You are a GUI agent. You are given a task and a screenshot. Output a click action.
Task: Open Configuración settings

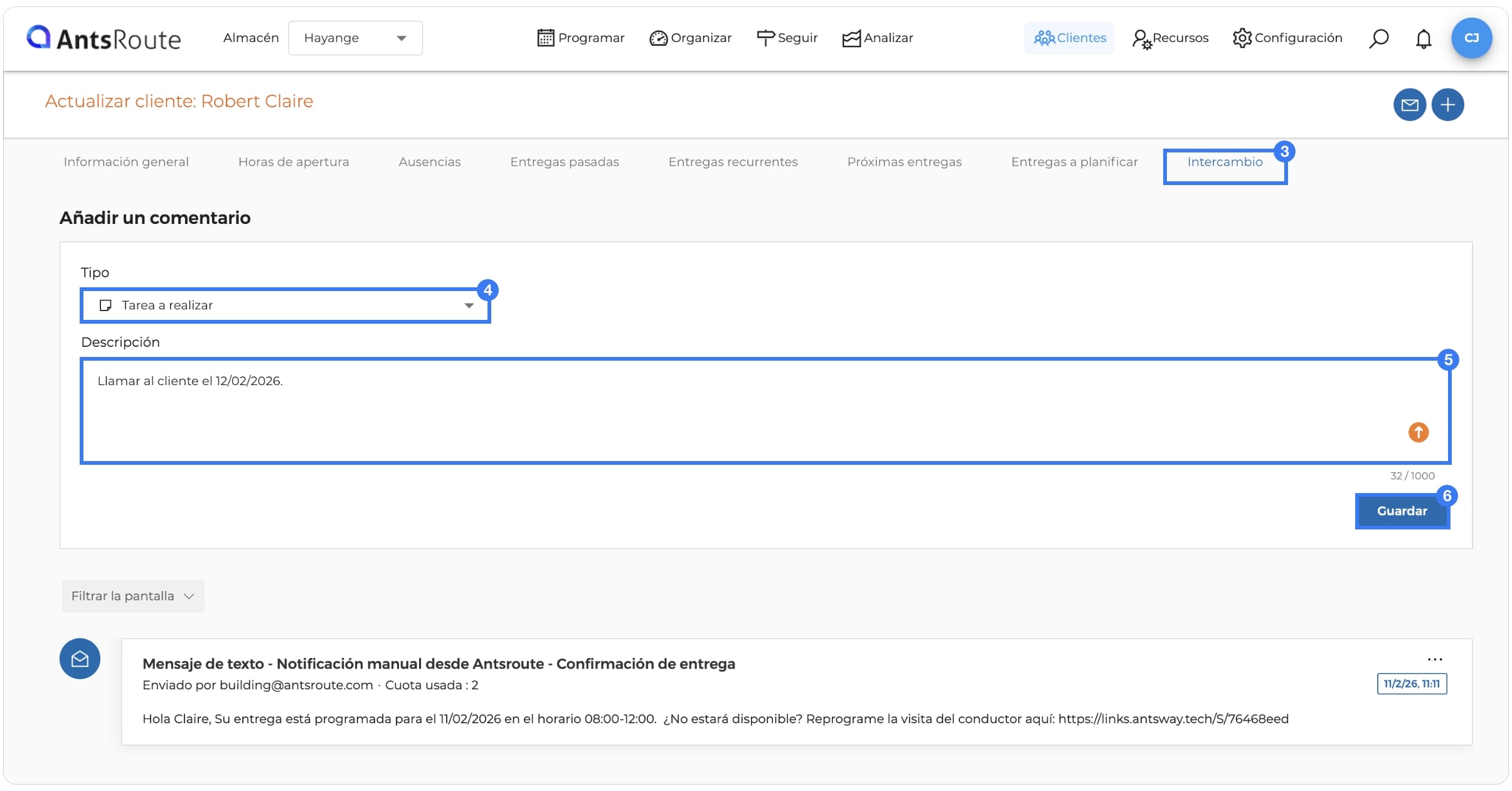(1287, 38)
